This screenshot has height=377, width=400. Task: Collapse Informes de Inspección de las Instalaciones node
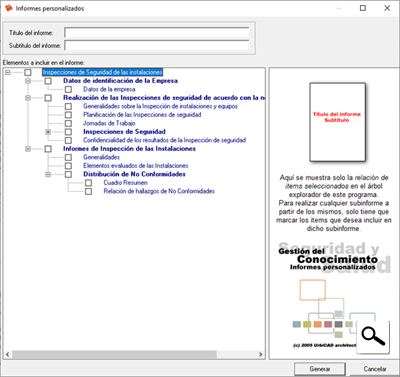28,149
